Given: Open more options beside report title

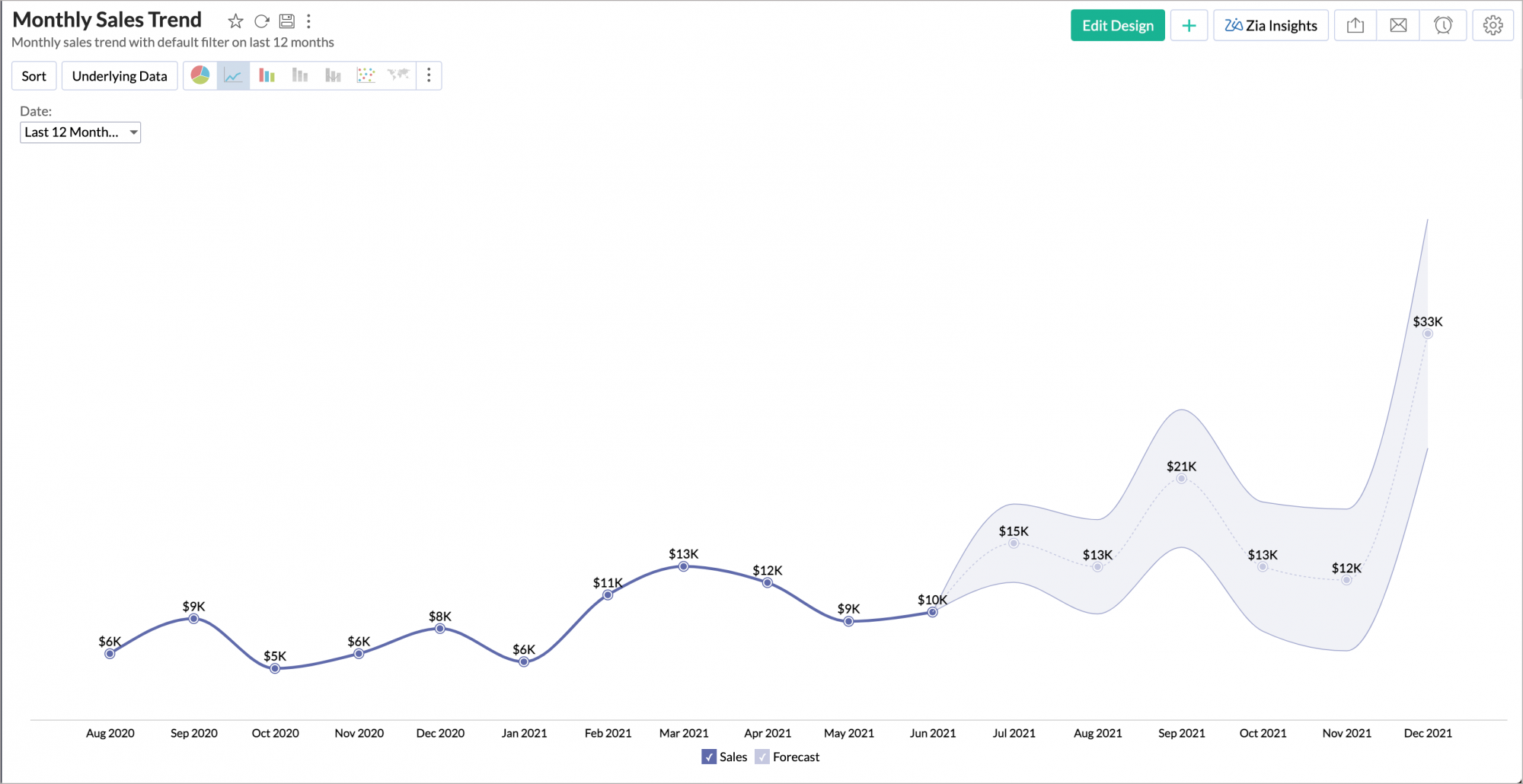Looking at the screenshot, I should click(x=308, y=21).
